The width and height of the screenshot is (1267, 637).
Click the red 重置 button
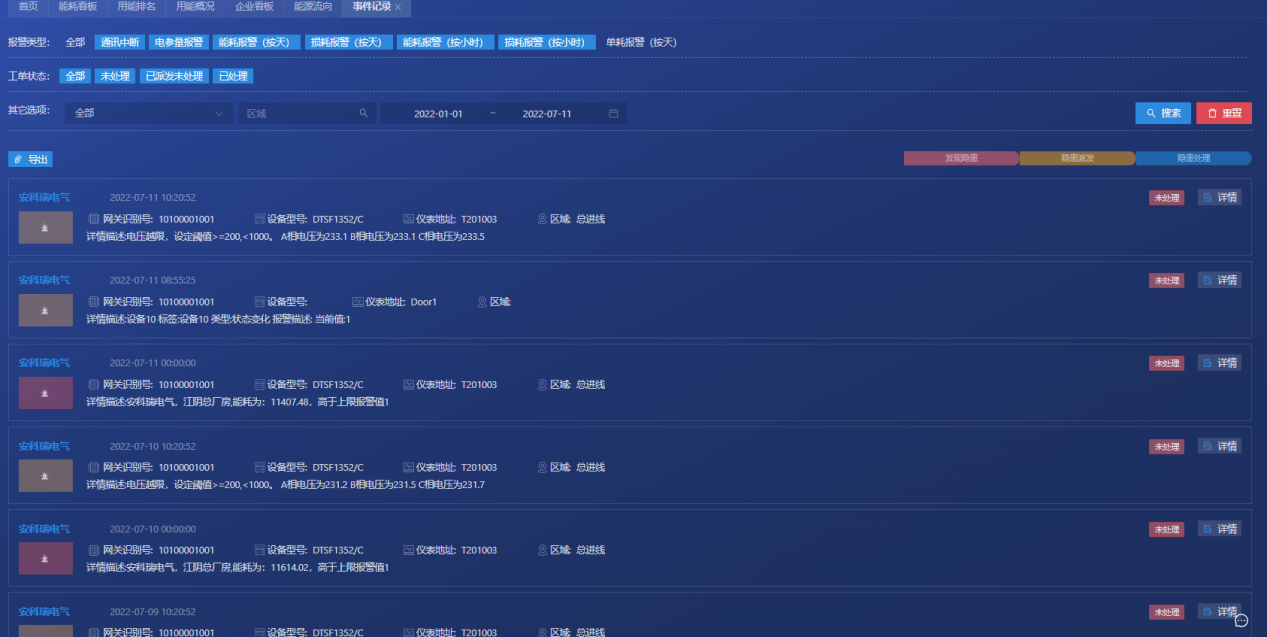coord(1223,114)
